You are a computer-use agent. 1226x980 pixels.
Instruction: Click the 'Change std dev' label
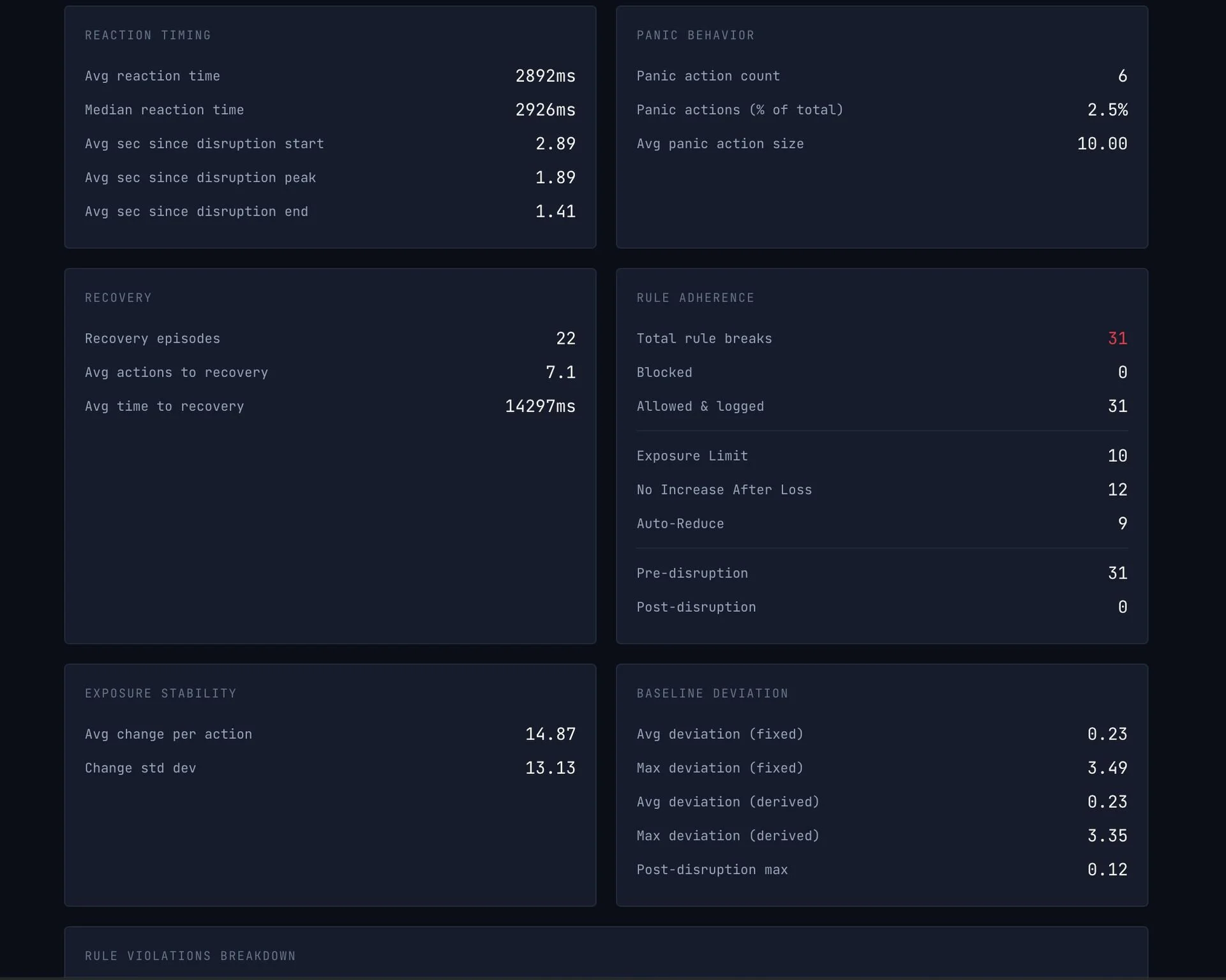(x=140, y=768)
